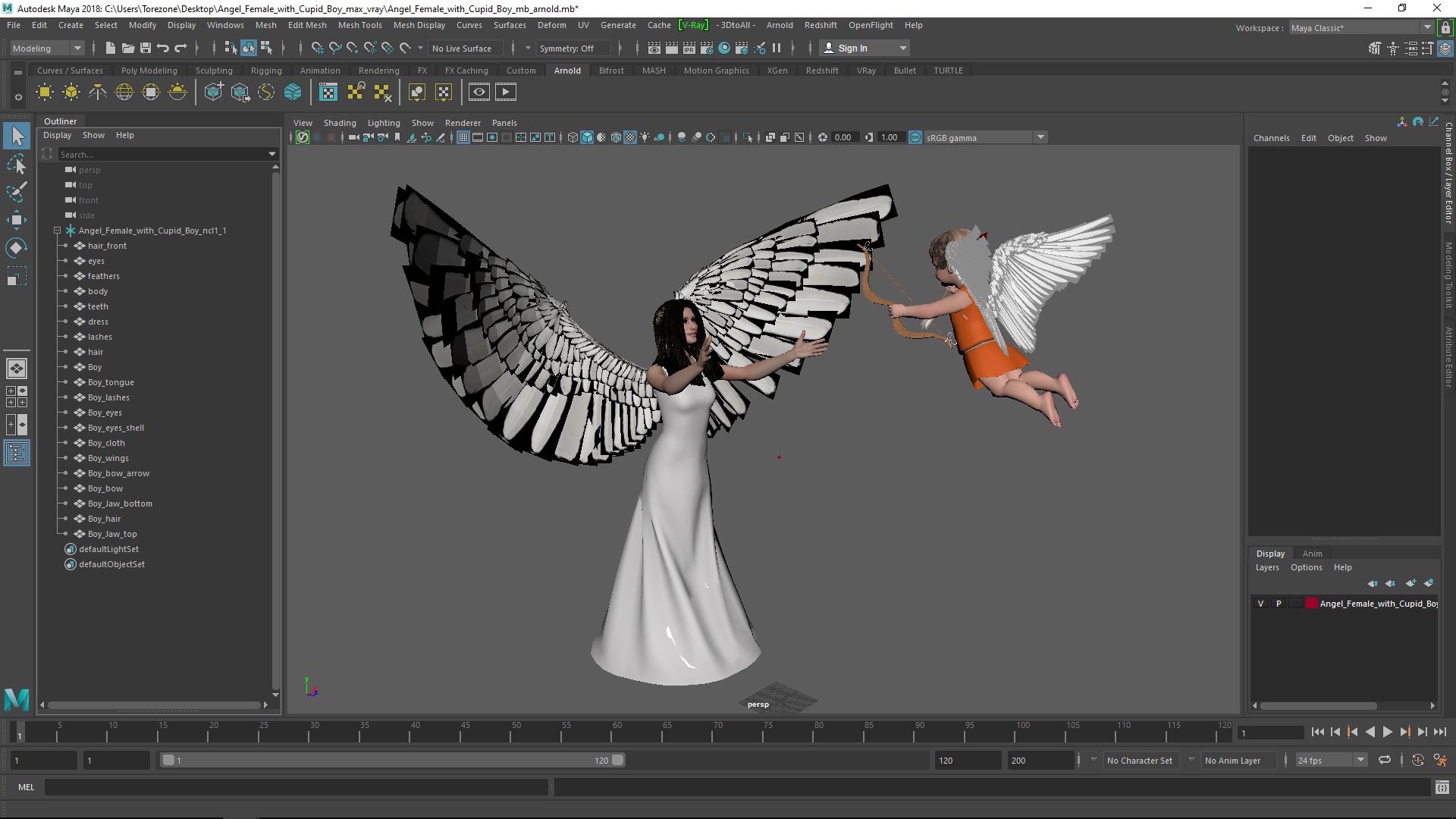Play the animation forward
The width and height of the screenshot is (1456, 819).
(x=1387, y=732)
